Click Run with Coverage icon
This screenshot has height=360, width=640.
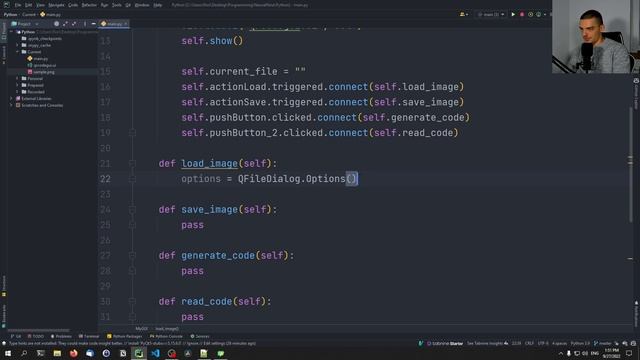530,14
